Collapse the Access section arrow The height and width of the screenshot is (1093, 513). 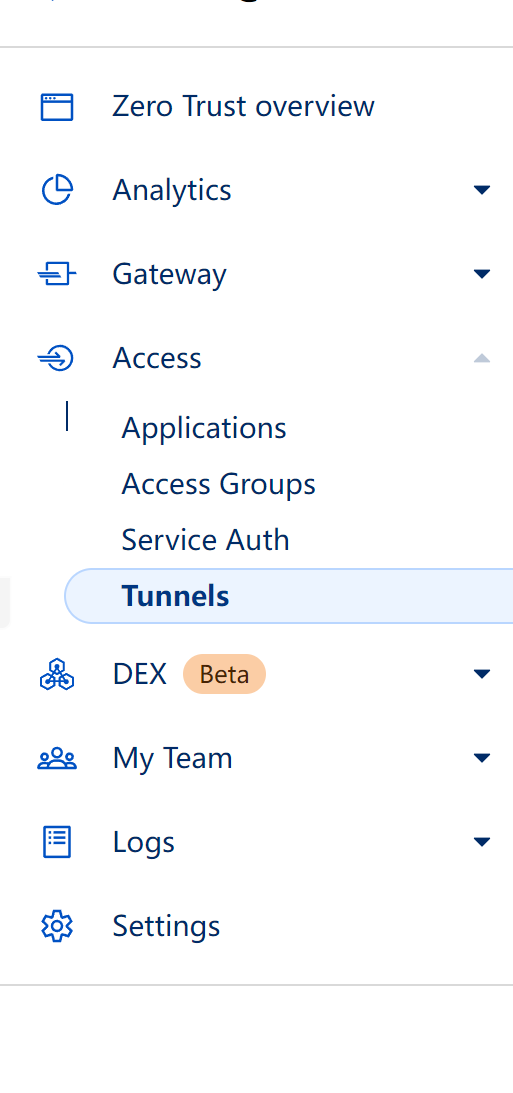(x=482, y=358)
